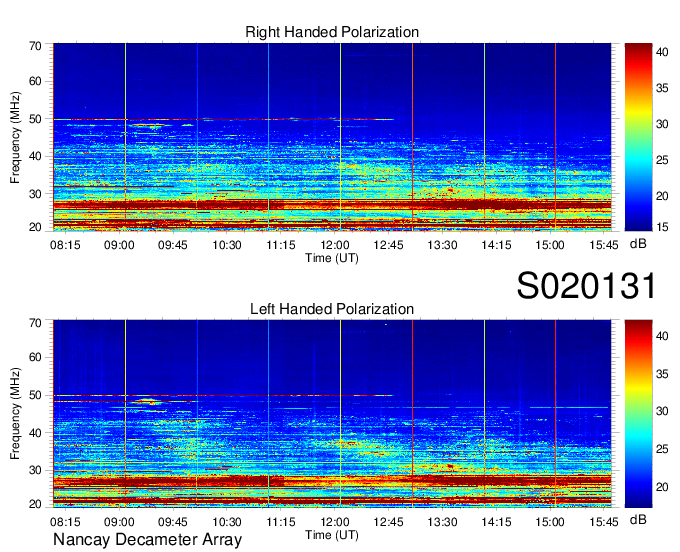
Task: Click the Nancay Decameter Array caption
Action: (147, 540)
